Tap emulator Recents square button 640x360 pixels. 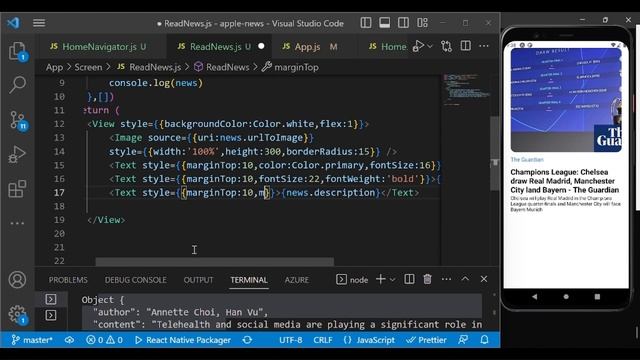[597, 297]
